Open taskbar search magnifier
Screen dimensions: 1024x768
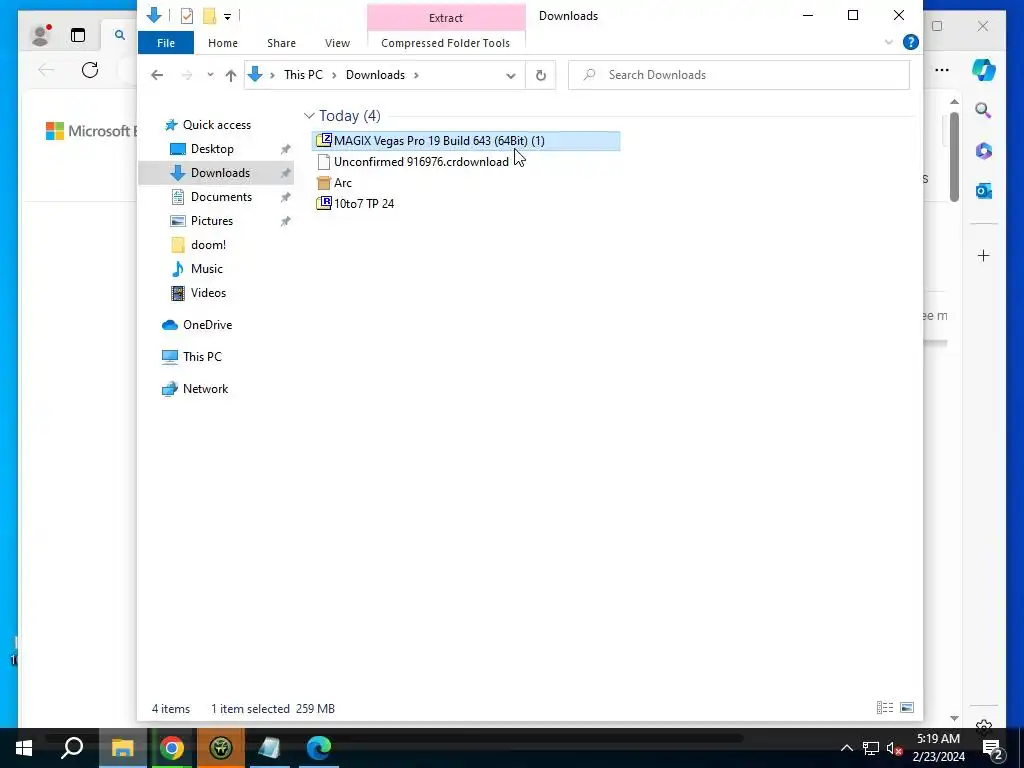[72, 748]
